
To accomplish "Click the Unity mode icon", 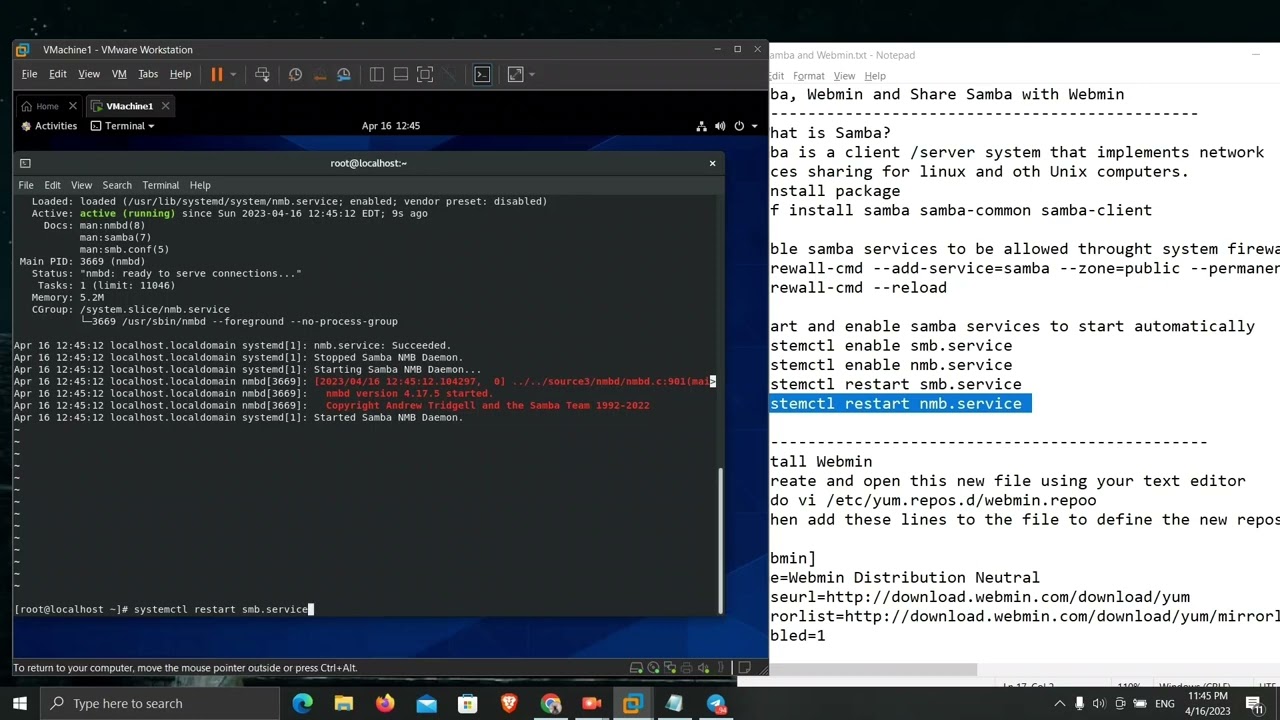I will [x=449, y=74].
